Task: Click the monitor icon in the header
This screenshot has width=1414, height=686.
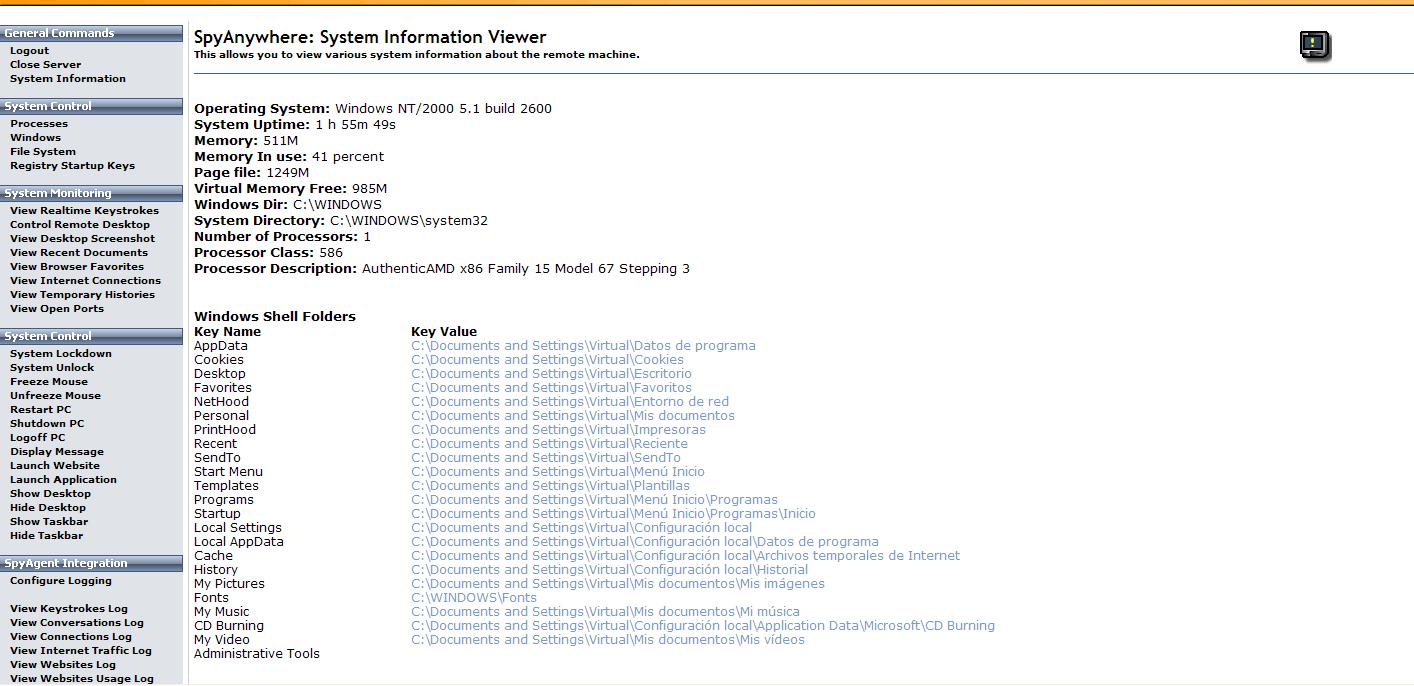Action: (1315, 45)
